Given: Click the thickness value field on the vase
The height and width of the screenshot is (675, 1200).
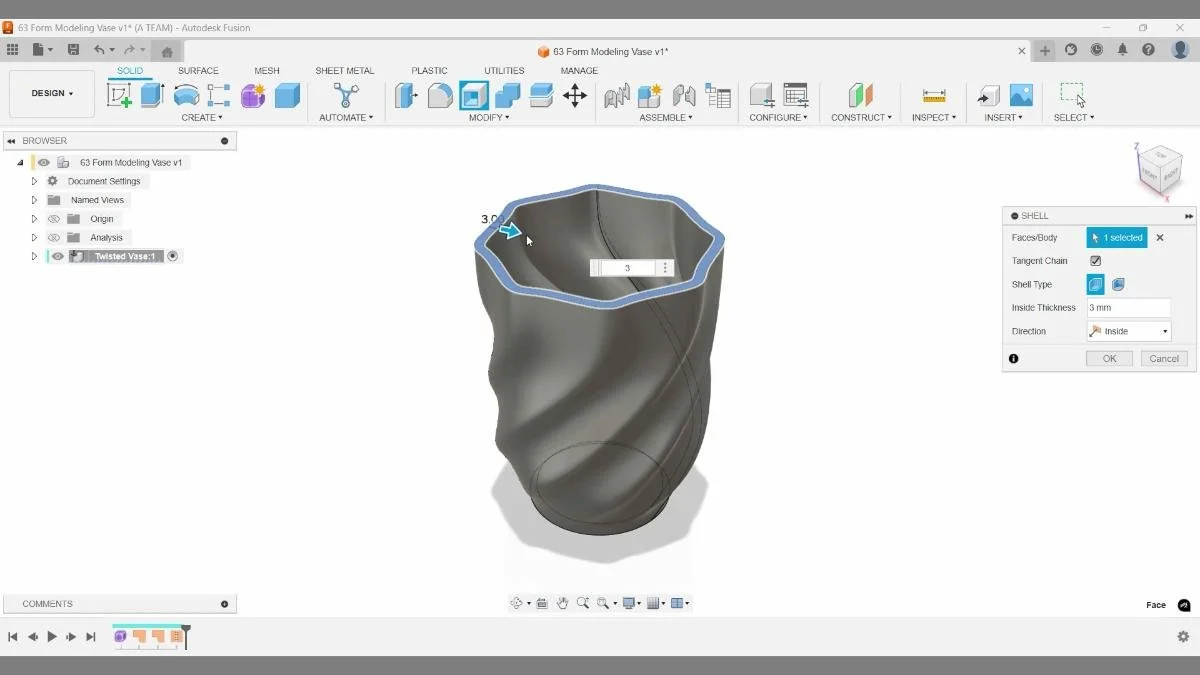Looking at the screenshot, I should click(x=626, y=267).
